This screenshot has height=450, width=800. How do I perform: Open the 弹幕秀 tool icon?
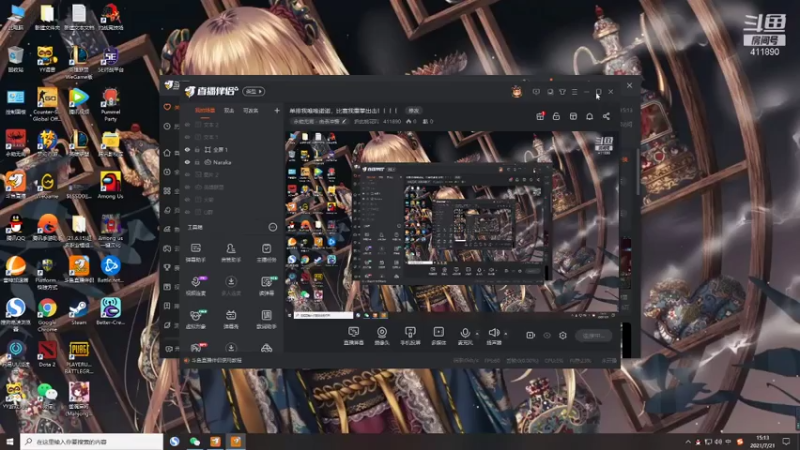[231, 319]
